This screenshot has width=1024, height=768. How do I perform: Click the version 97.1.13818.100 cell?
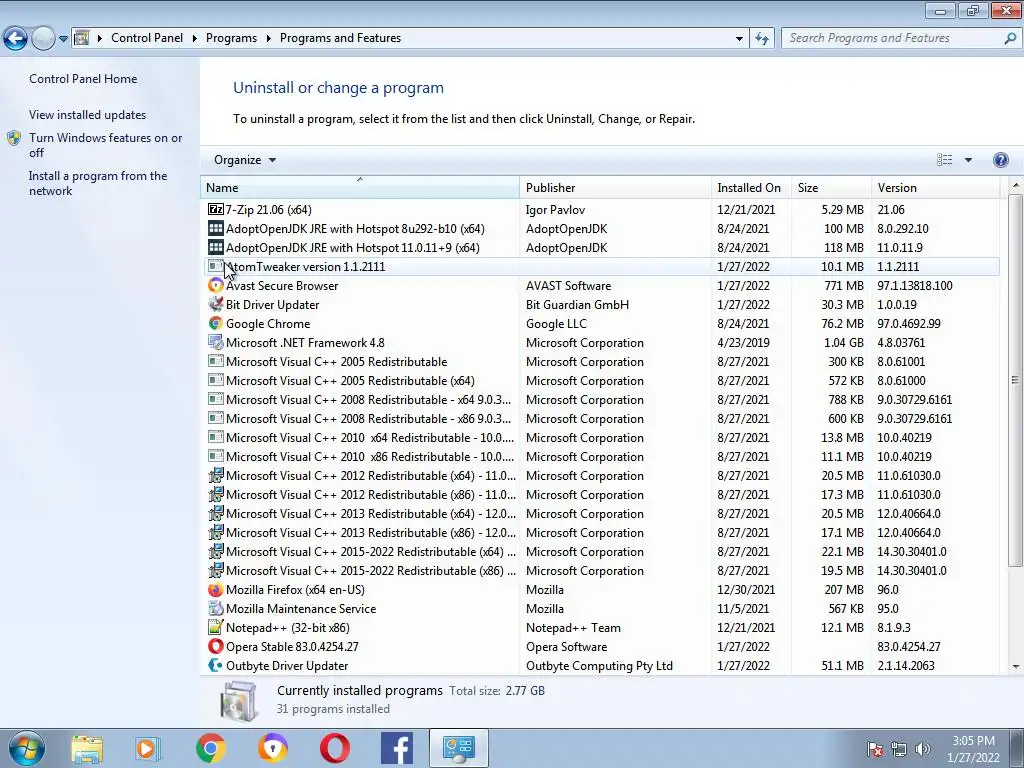pos(915,285)
